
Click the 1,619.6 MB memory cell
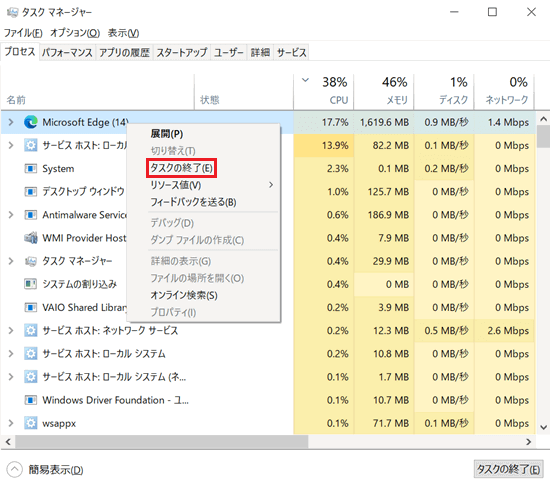[x=384, y=122]
